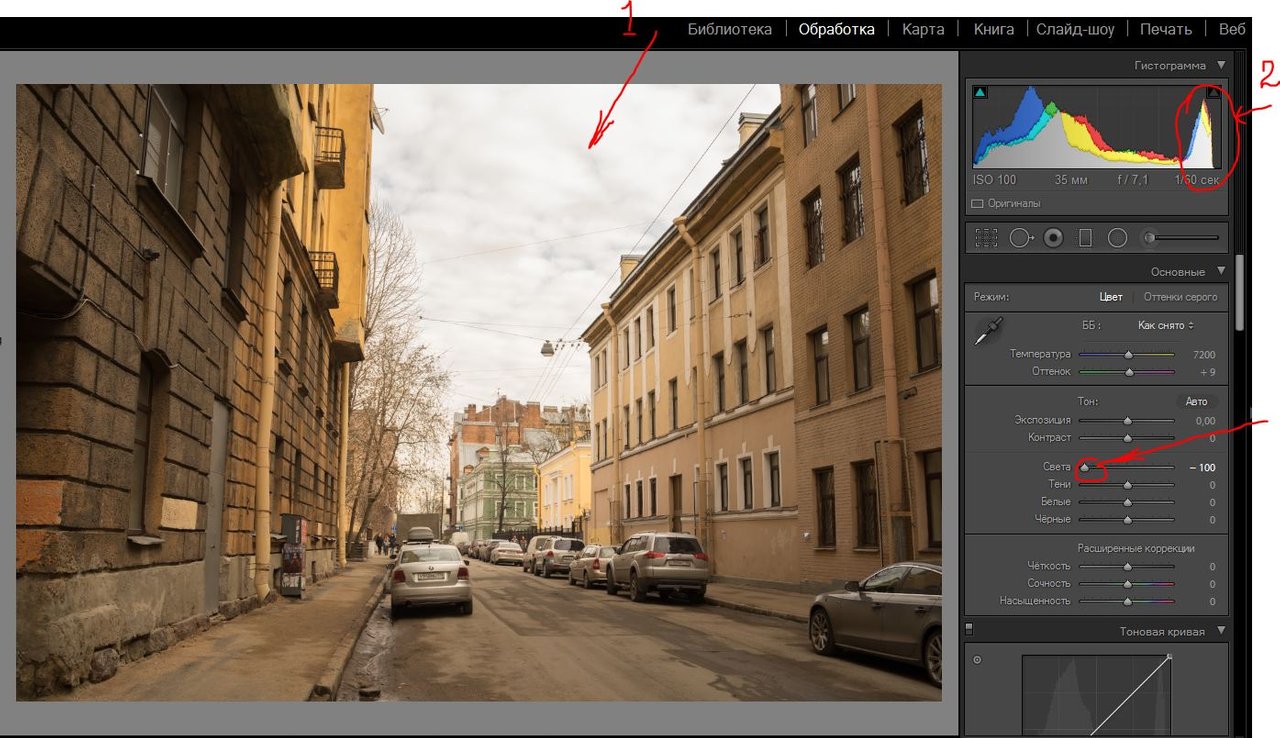
Task: Adjust the Насыщенность slider
Action: pyautogui.click(x=1127, y=602)
